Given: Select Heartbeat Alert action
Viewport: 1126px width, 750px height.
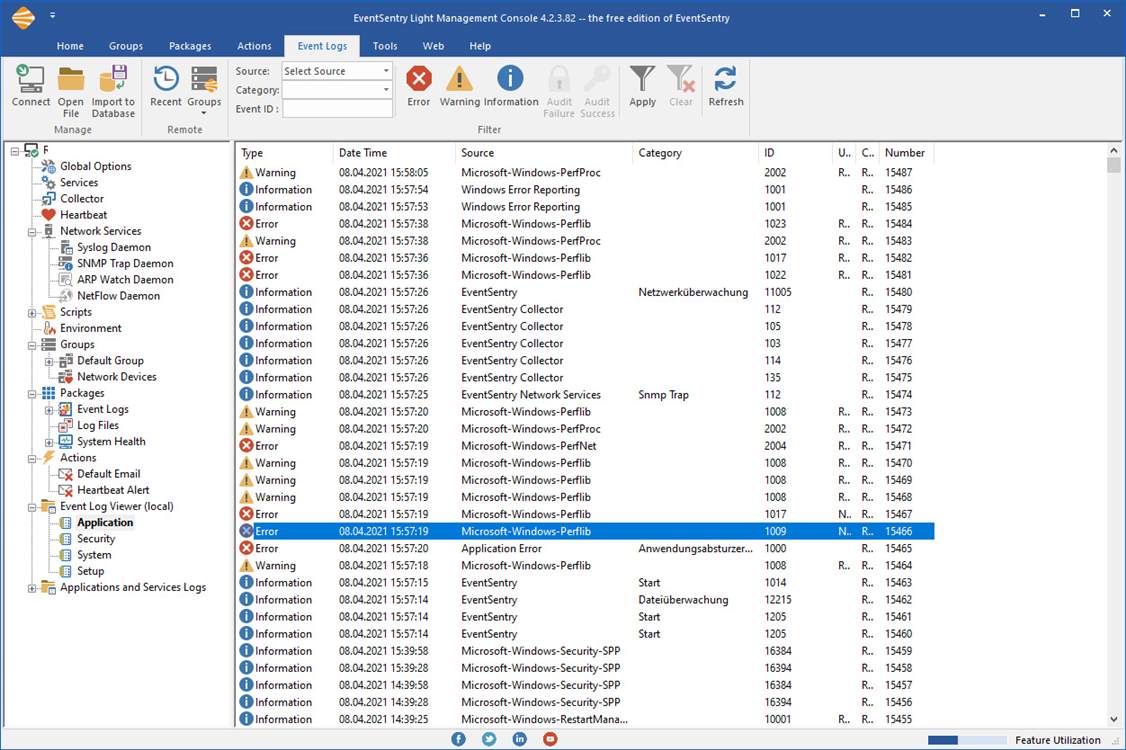Looking at the screenshot, I should (x=113, y=490).
